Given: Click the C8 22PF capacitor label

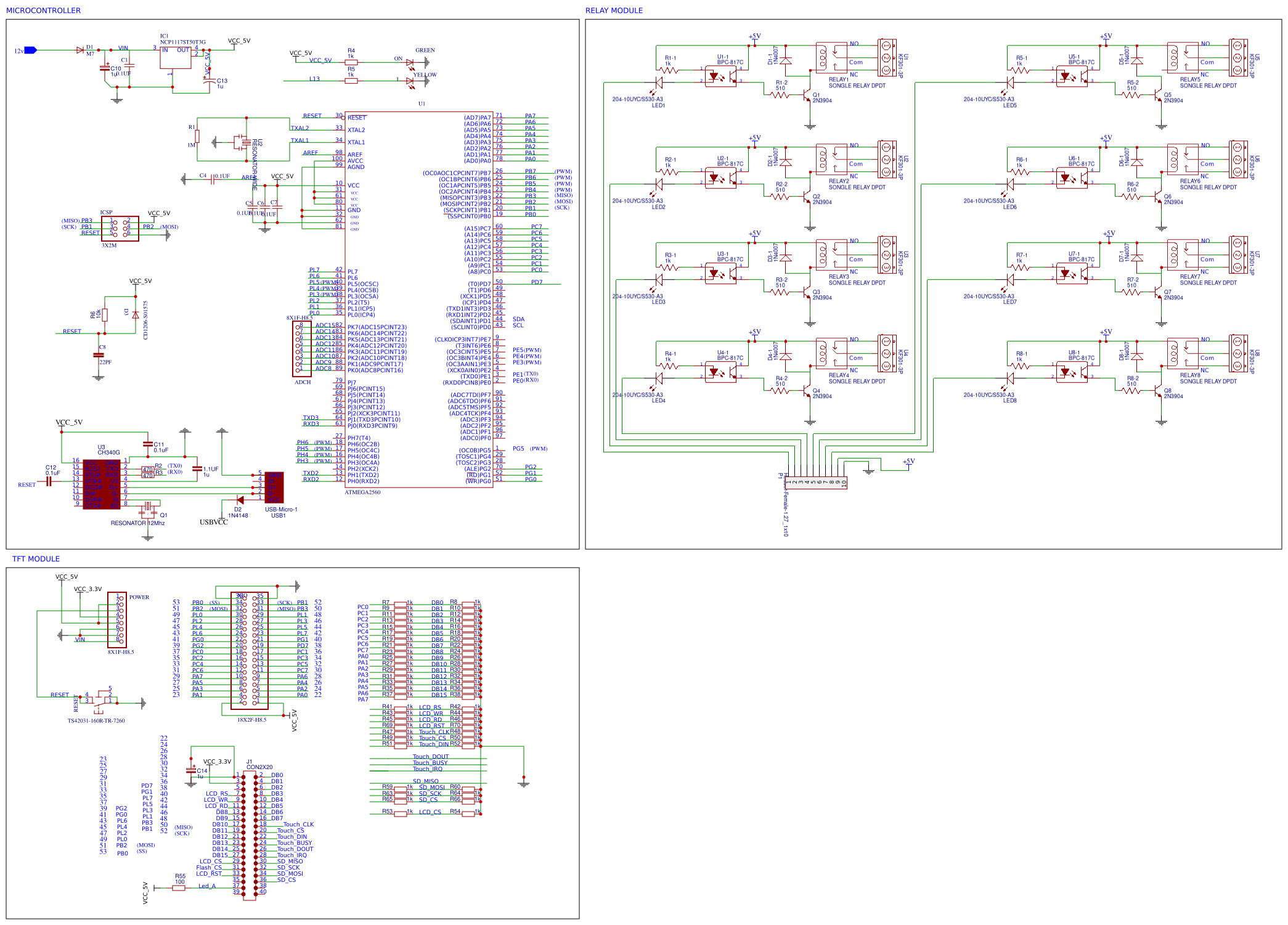Looking at the screenshot, I should coord(105,355).
